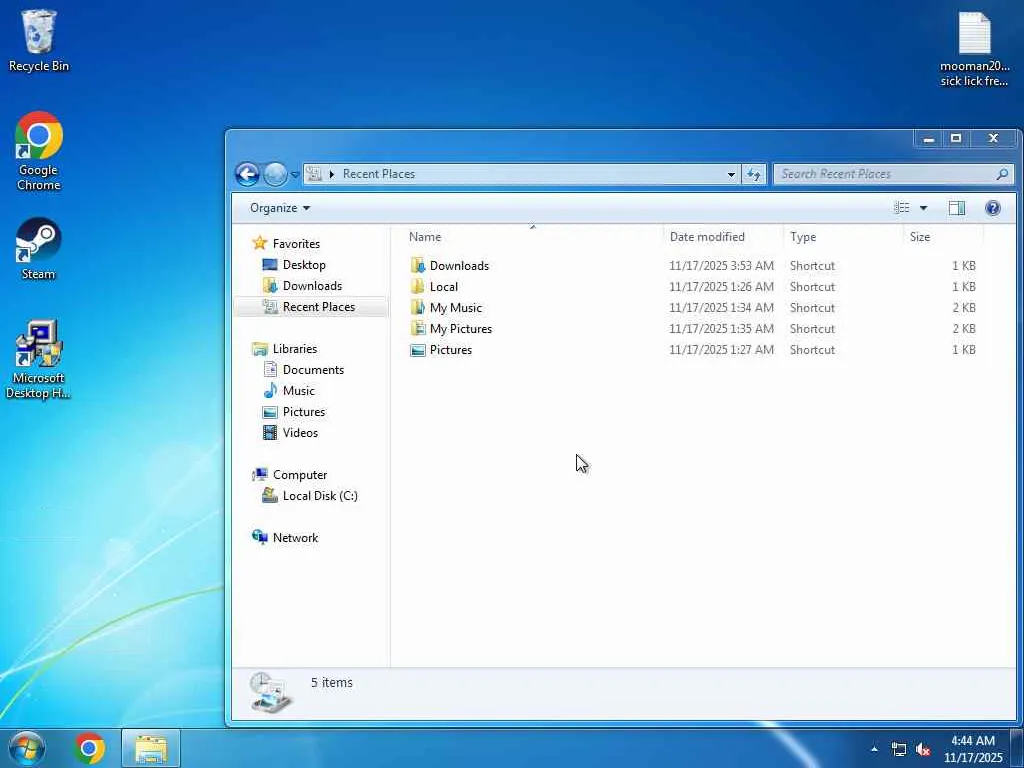1024x768 pixels.
Task: Open the network status tray icon
Action: (899, 749)
